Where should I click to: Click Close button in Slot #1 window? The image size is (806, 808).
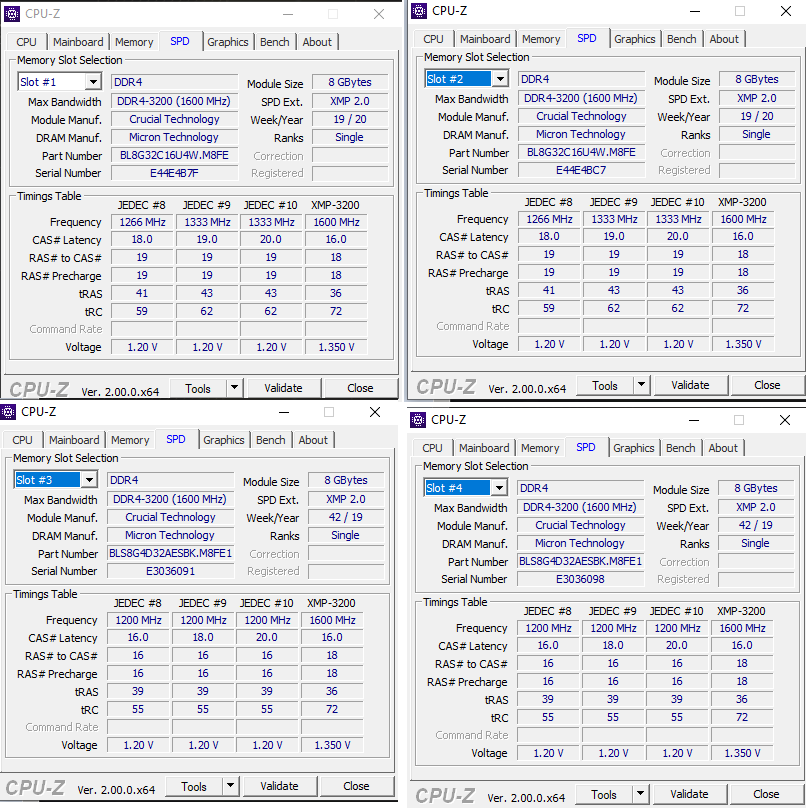pos(360,388)
